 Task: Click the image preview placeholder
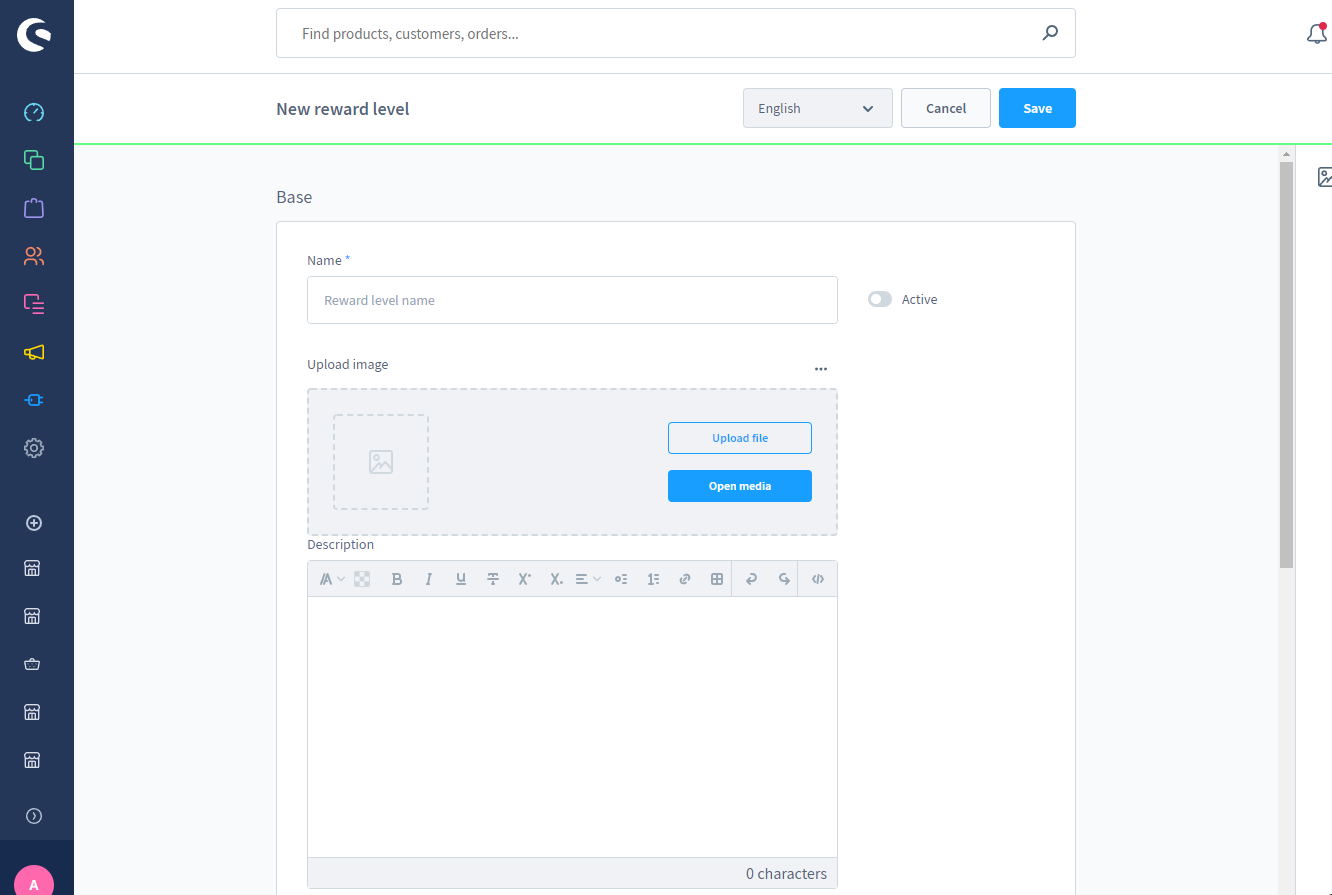click(381, 462)
